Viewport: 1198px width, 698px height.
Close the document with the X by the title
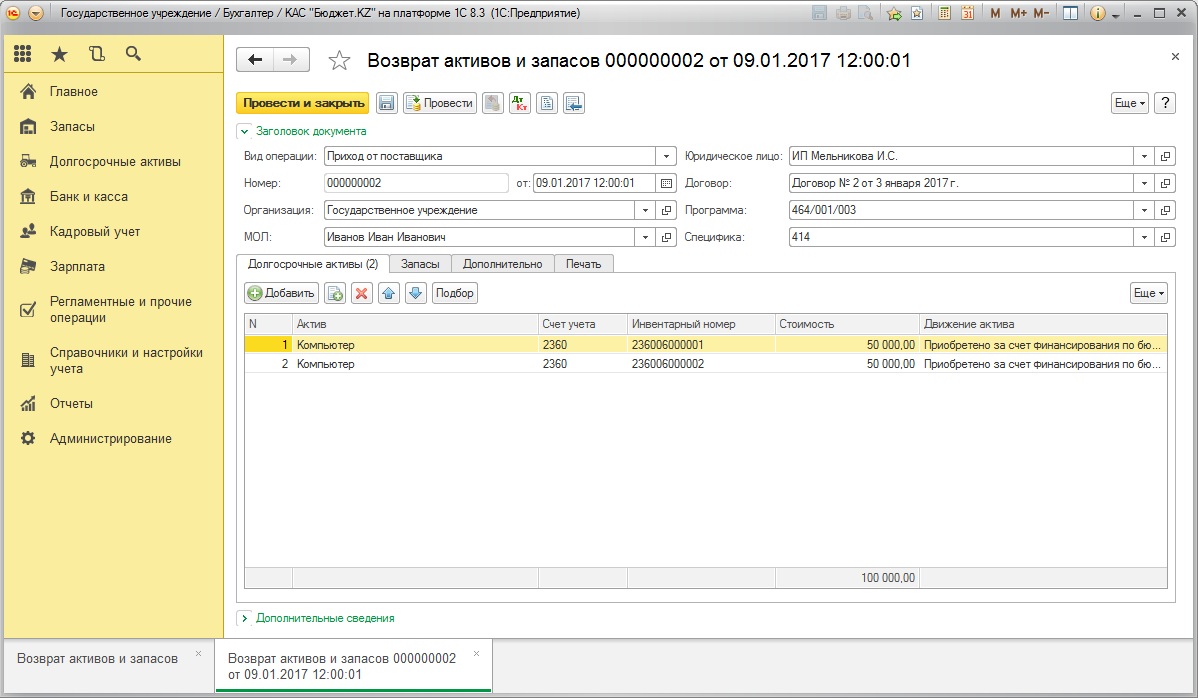[x=1175, y=57]
